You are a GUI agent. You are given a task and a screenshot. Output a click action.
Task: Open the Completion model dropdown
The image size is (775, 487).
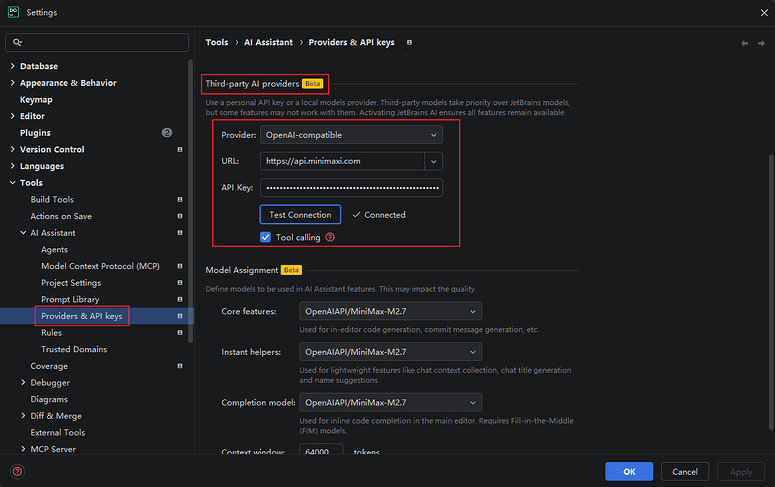point(390,402)
